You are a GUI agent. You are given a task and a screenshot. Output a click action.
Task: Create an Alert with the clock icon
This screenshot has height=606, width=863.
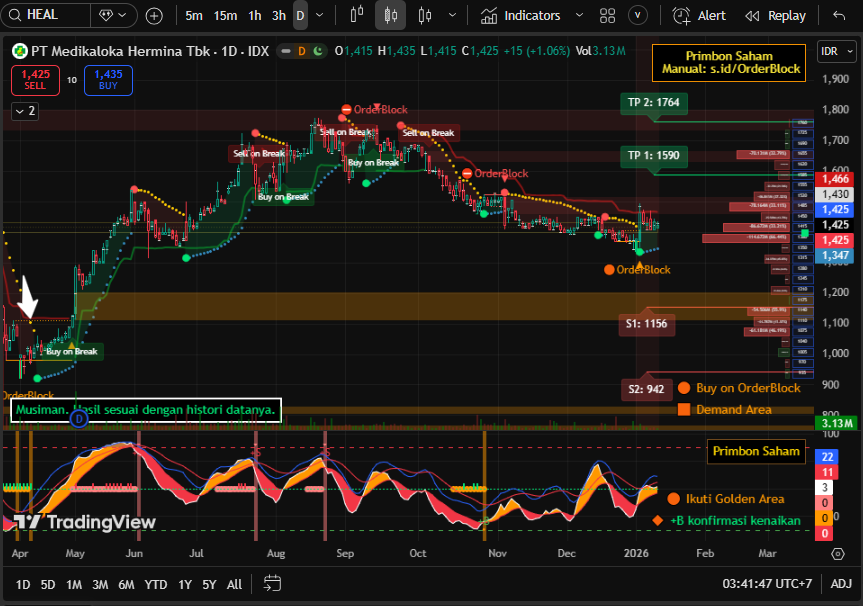[699, 16]
